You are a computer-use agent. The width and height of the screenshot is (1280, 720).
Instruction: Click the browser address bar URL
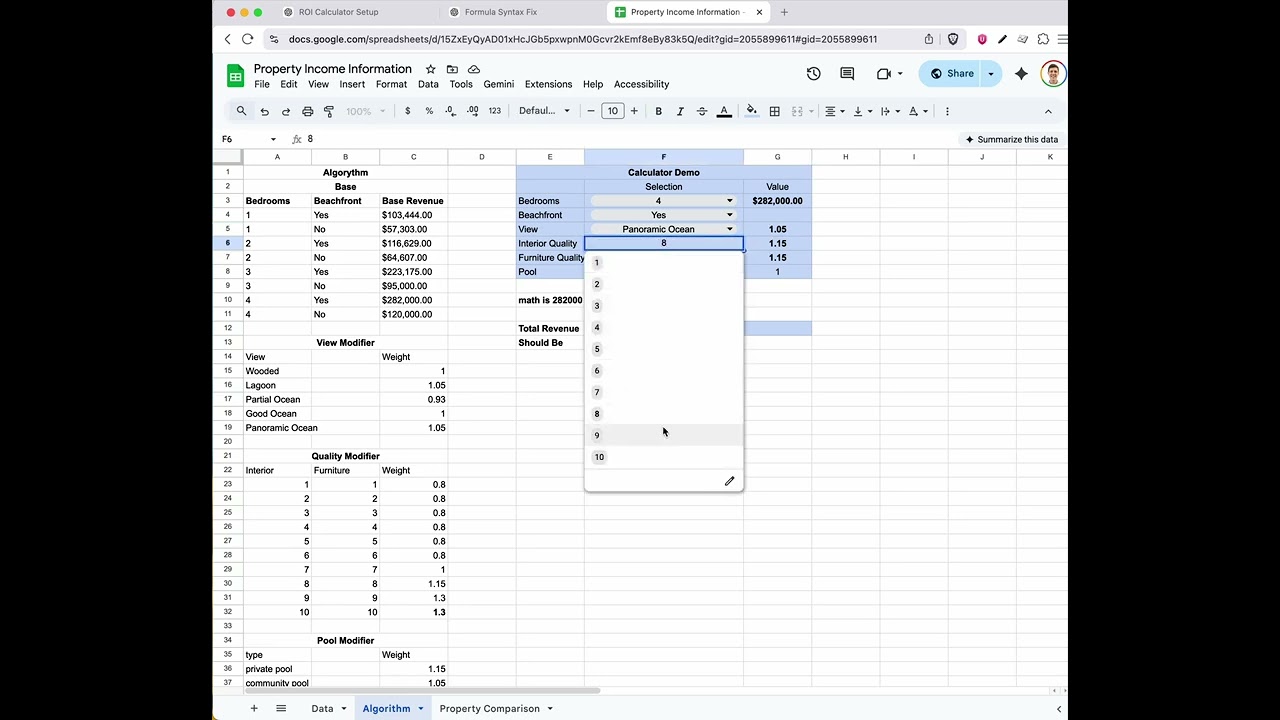coord(583,39)
